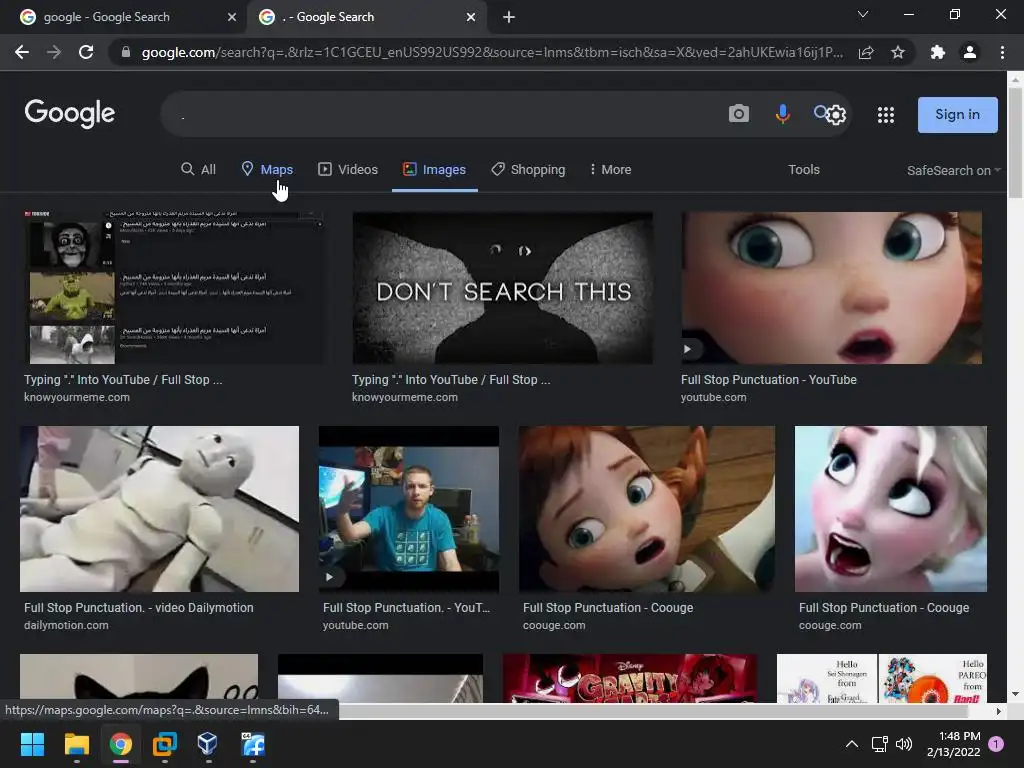Search by image with camera icon
Screen dimensions: 1024x768
(x=739, y=114)
